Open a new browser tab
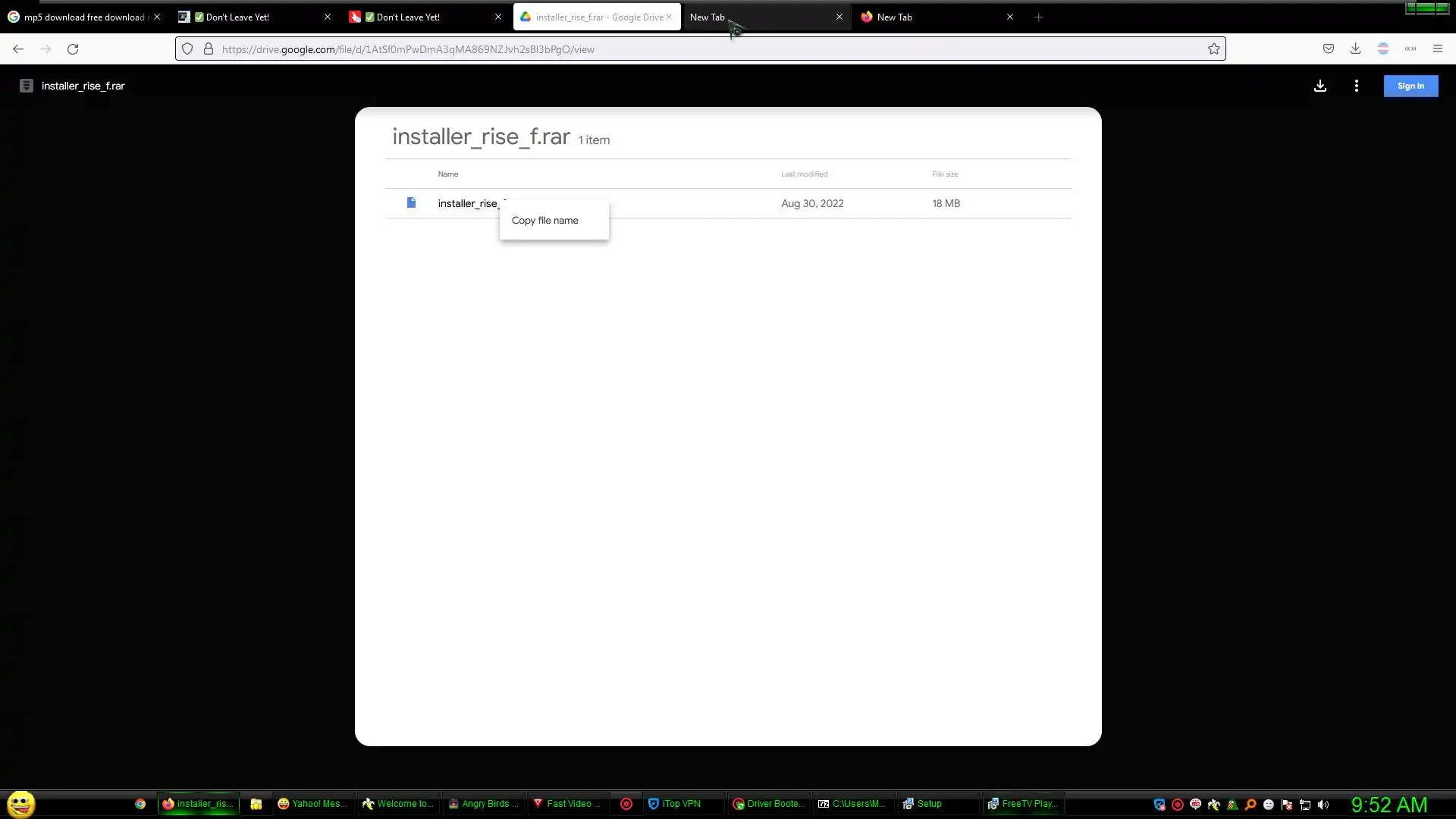1456x819 pixels. [x=1038, y=17]
